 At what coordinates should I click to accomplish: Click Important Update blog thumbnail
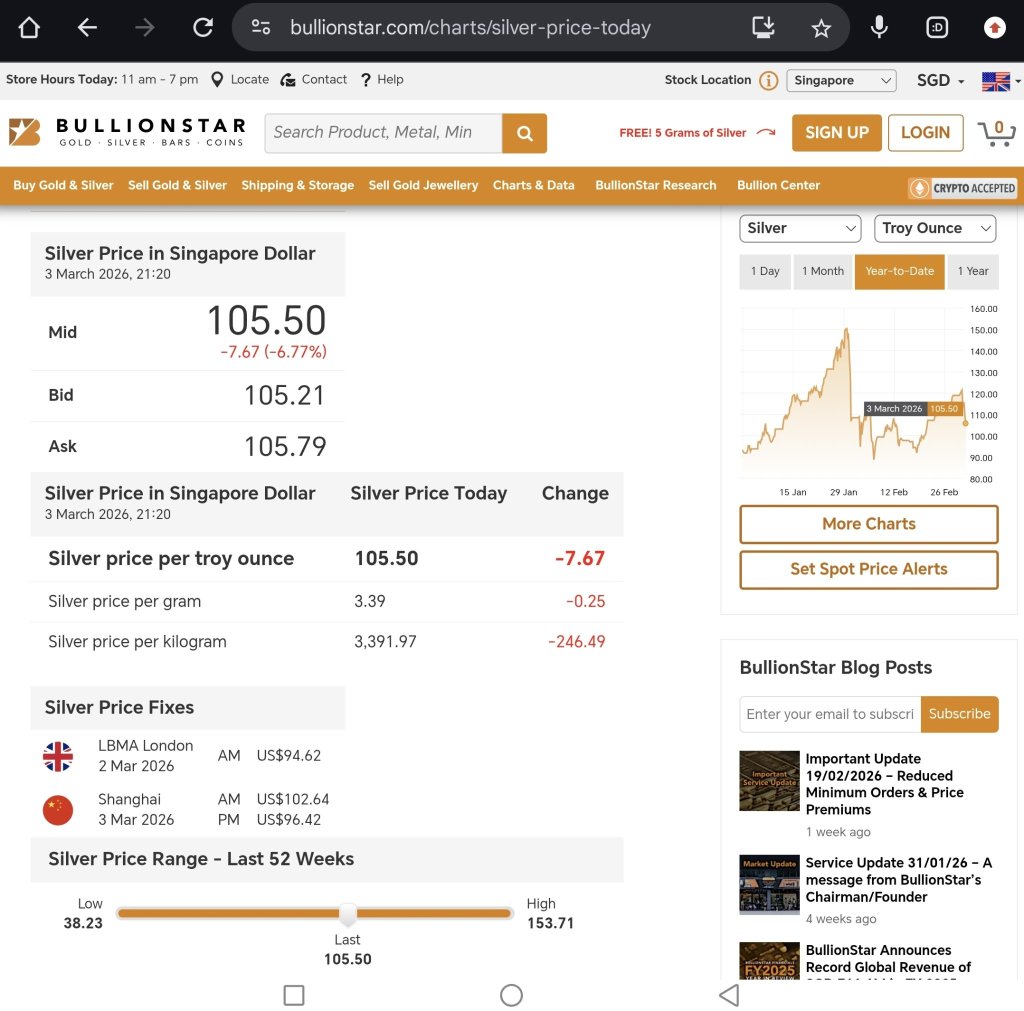coord(769,780)
